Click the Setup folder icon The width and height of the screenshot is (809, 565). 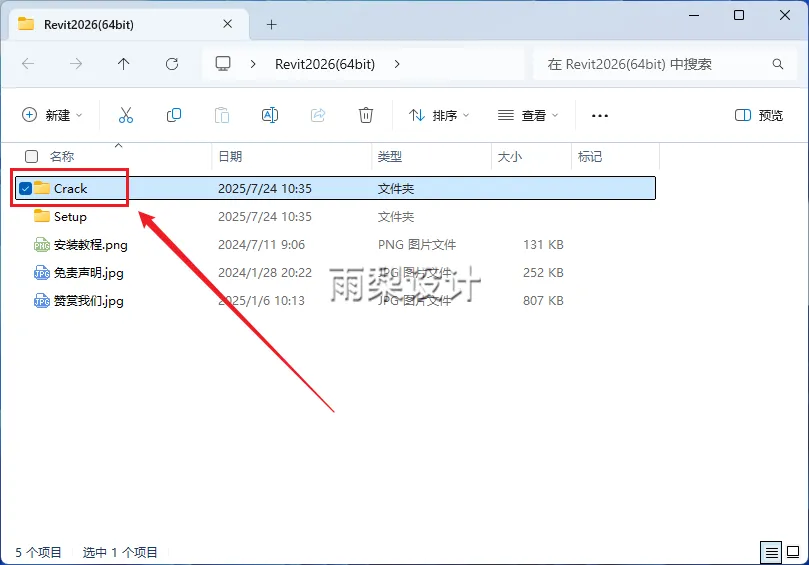tap(42, 216)
